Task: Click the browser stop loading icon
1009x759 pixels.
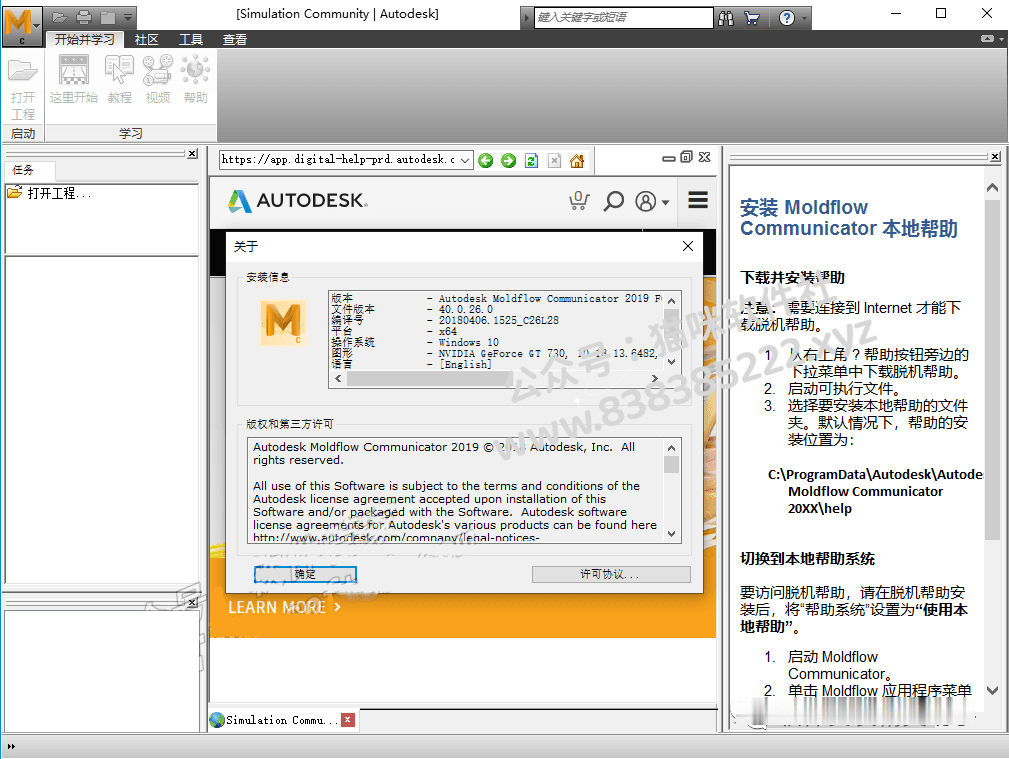Action: pos(554,160)
